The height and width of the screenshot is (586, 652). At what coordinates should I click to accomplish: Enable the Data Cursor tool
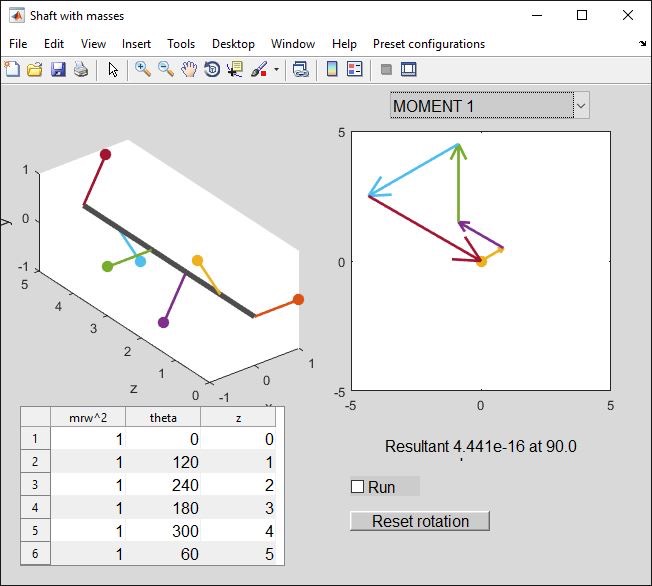[235, 69]
